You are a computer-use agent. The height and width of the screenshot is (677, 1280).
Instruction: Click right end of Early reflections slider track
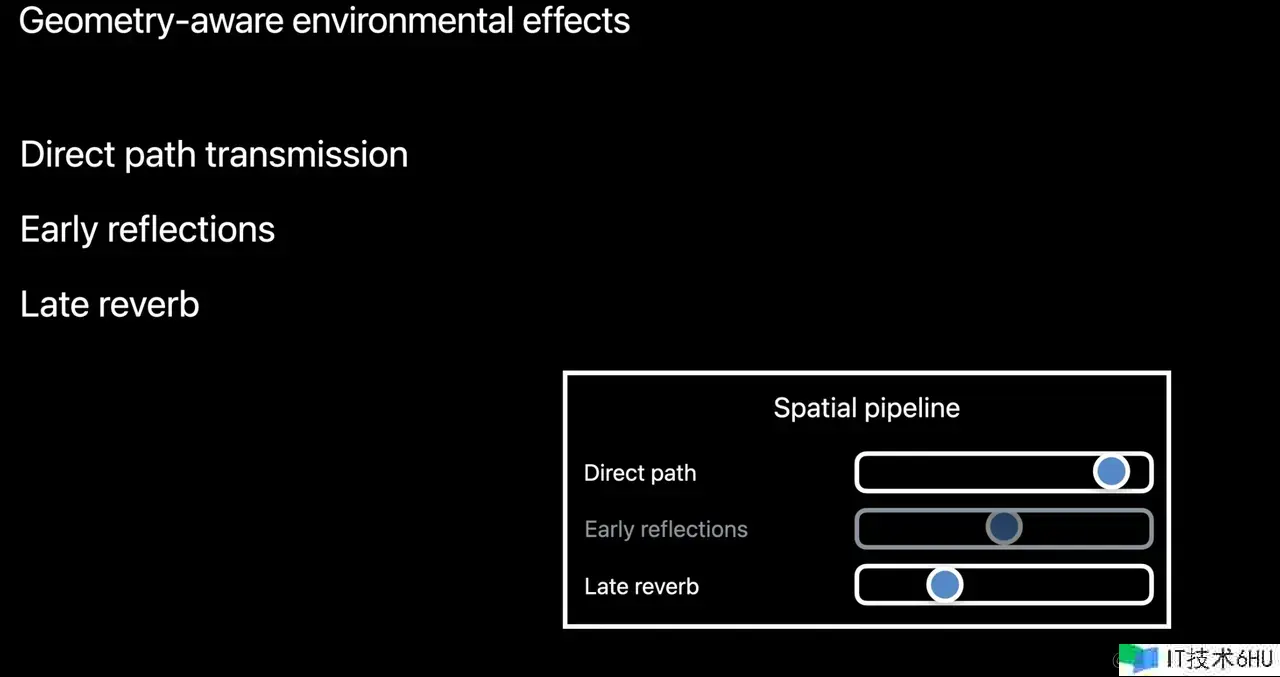point(1141,529)
